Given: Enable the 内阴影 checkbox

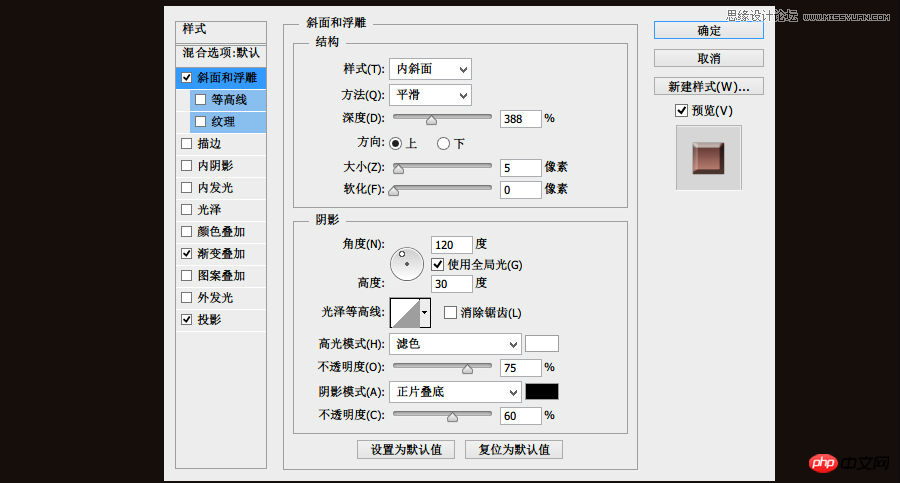Looking at the screenshot, I should 187,165.
